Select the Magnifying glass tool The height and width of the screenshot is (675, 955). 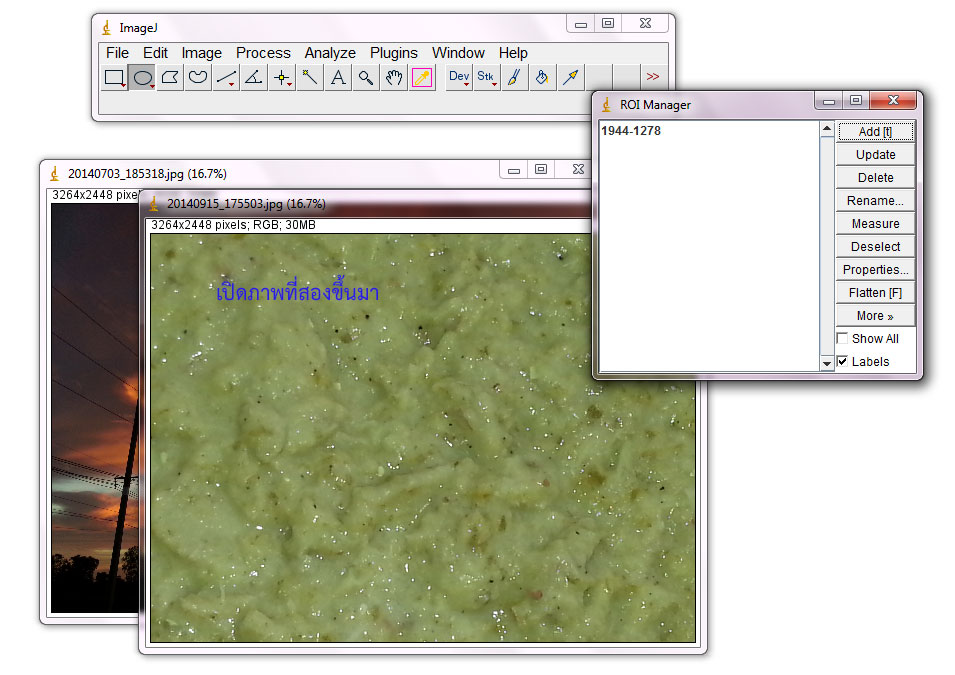click(x=365, y=77)
